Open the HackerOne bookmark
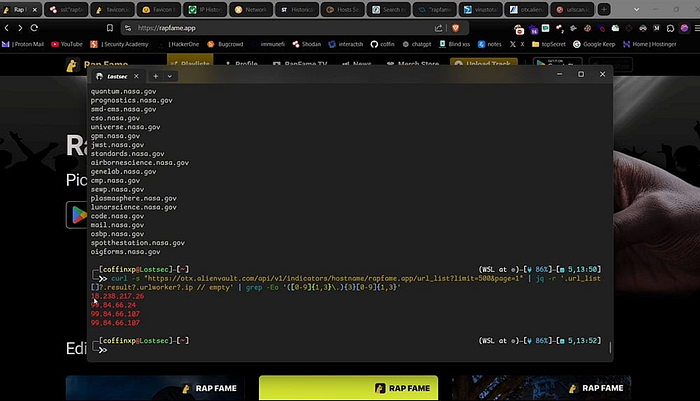Screen dimensions: 700x401 179,44
